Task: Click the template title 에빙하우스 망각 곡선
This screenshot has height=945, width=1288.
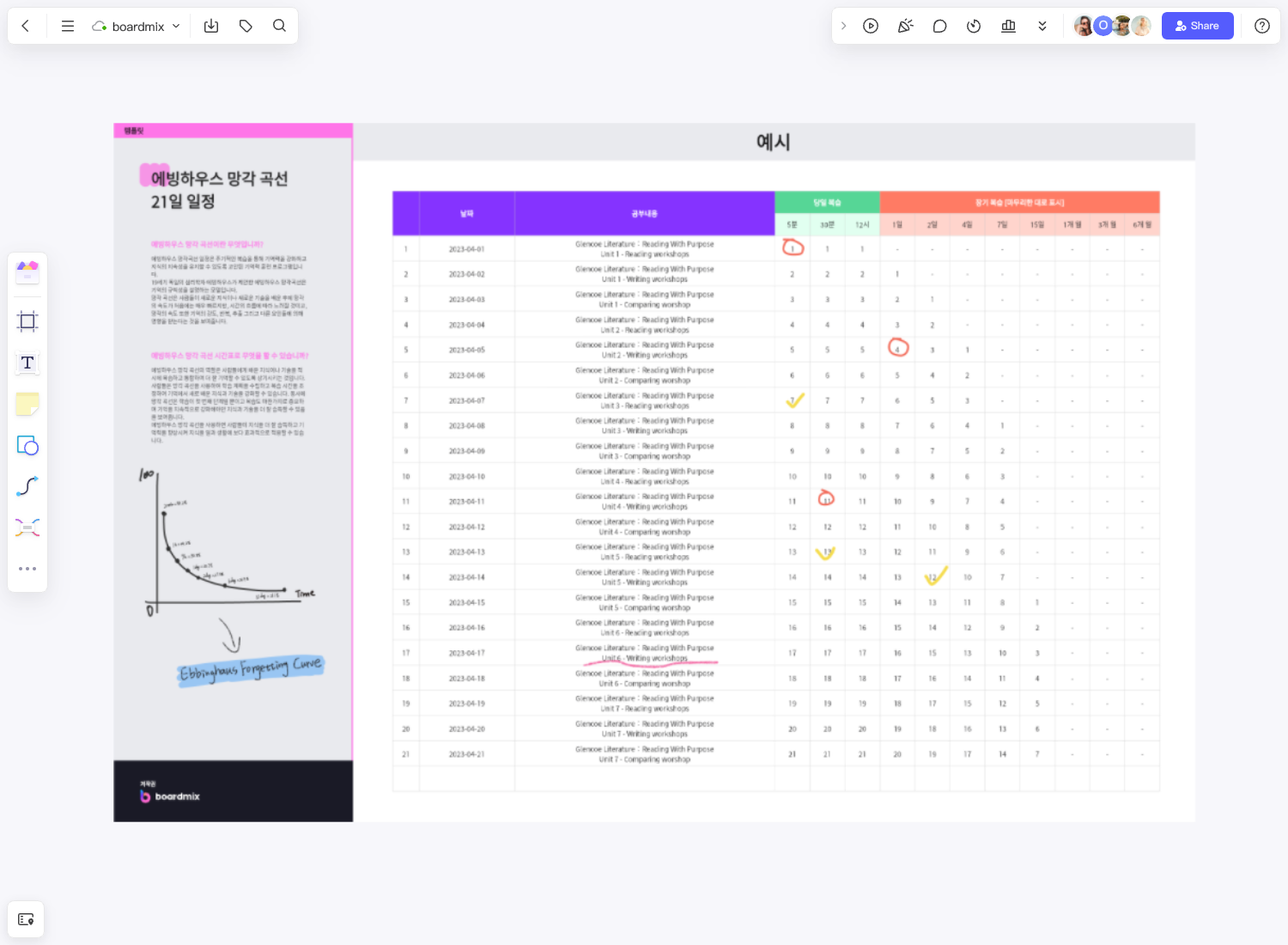Action: point(219,179)
